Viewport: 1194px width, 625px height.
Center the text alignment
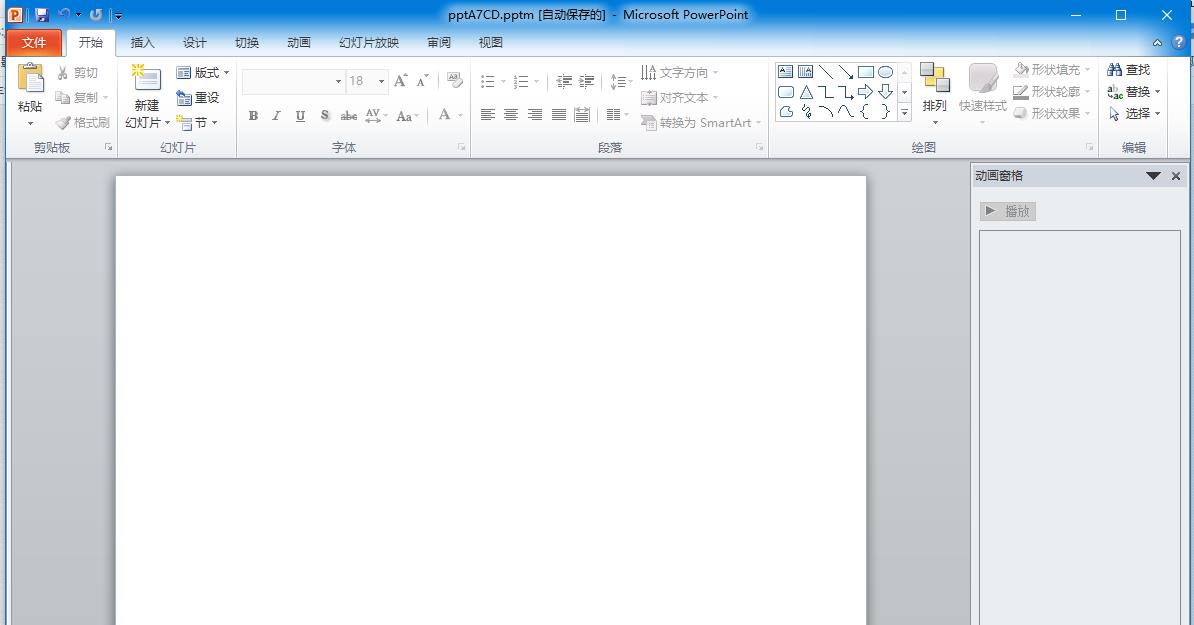click(511, 115)
